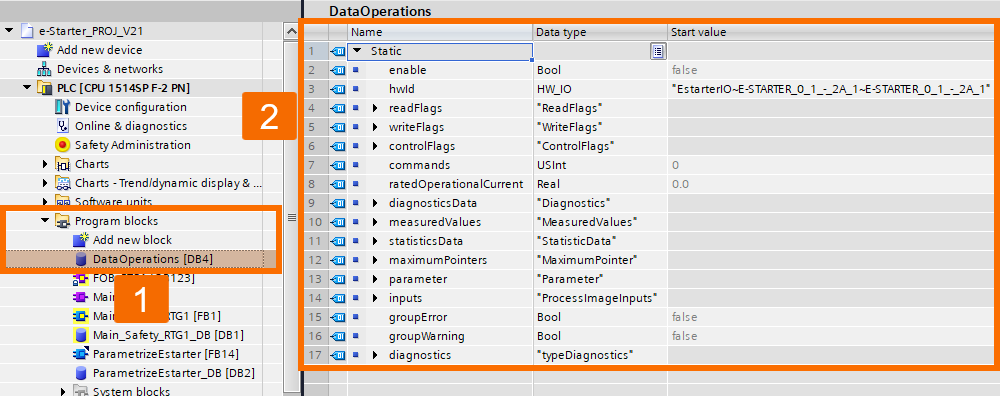Click the Program blocks folder icon
Image resolution: width=1000 pixels, height=396 pixels.
coord(62,221)
